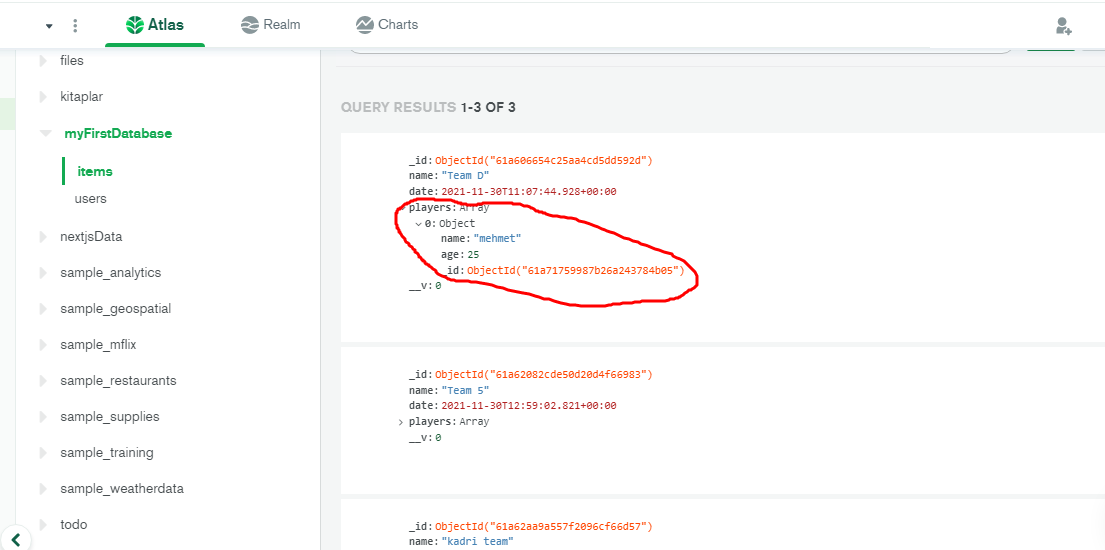Click the kadri team document ObjectId
Viewport: 1105px width, 550px height.
544,526
